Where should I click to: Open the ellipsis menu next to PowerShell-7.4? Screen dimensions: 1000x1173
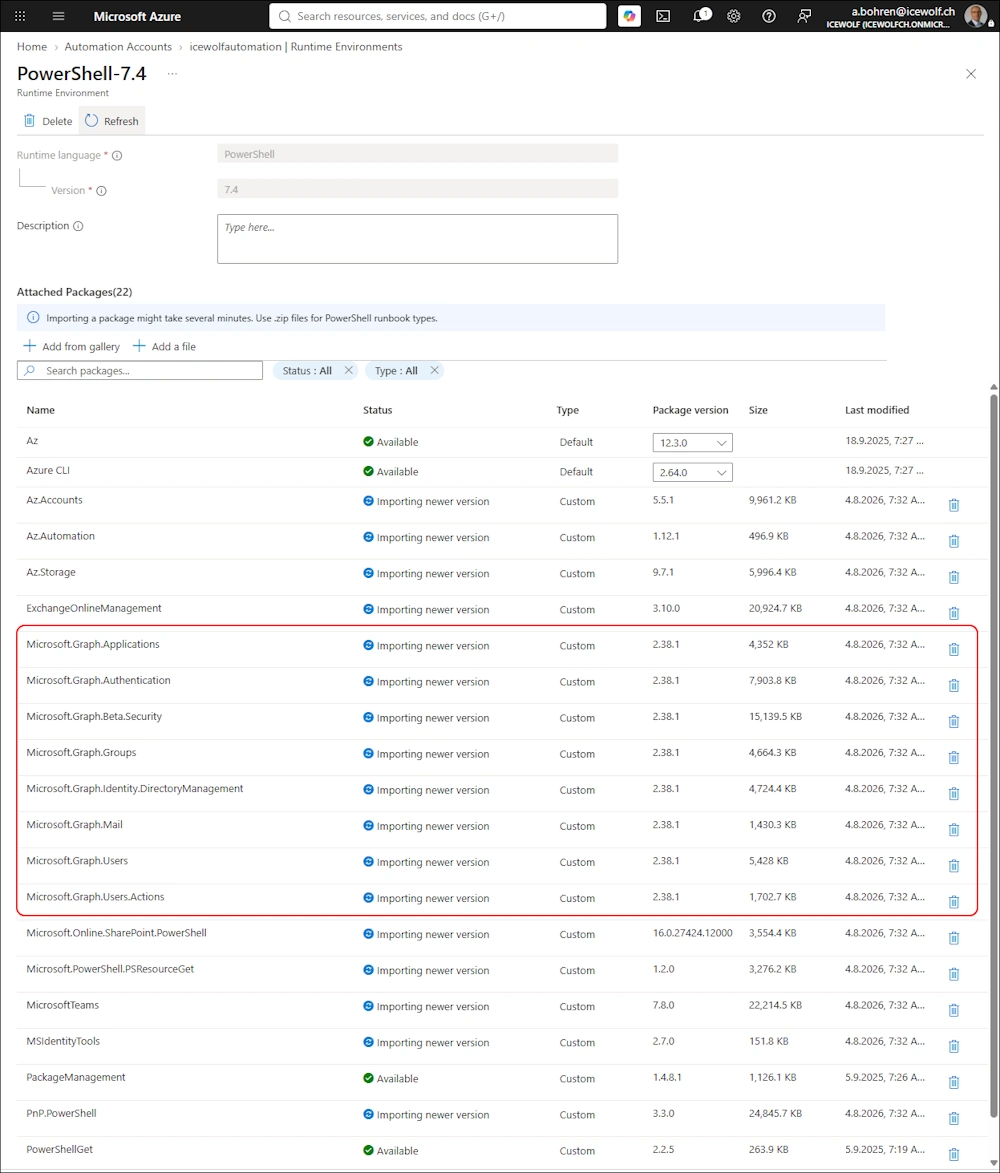coord(172,73)
